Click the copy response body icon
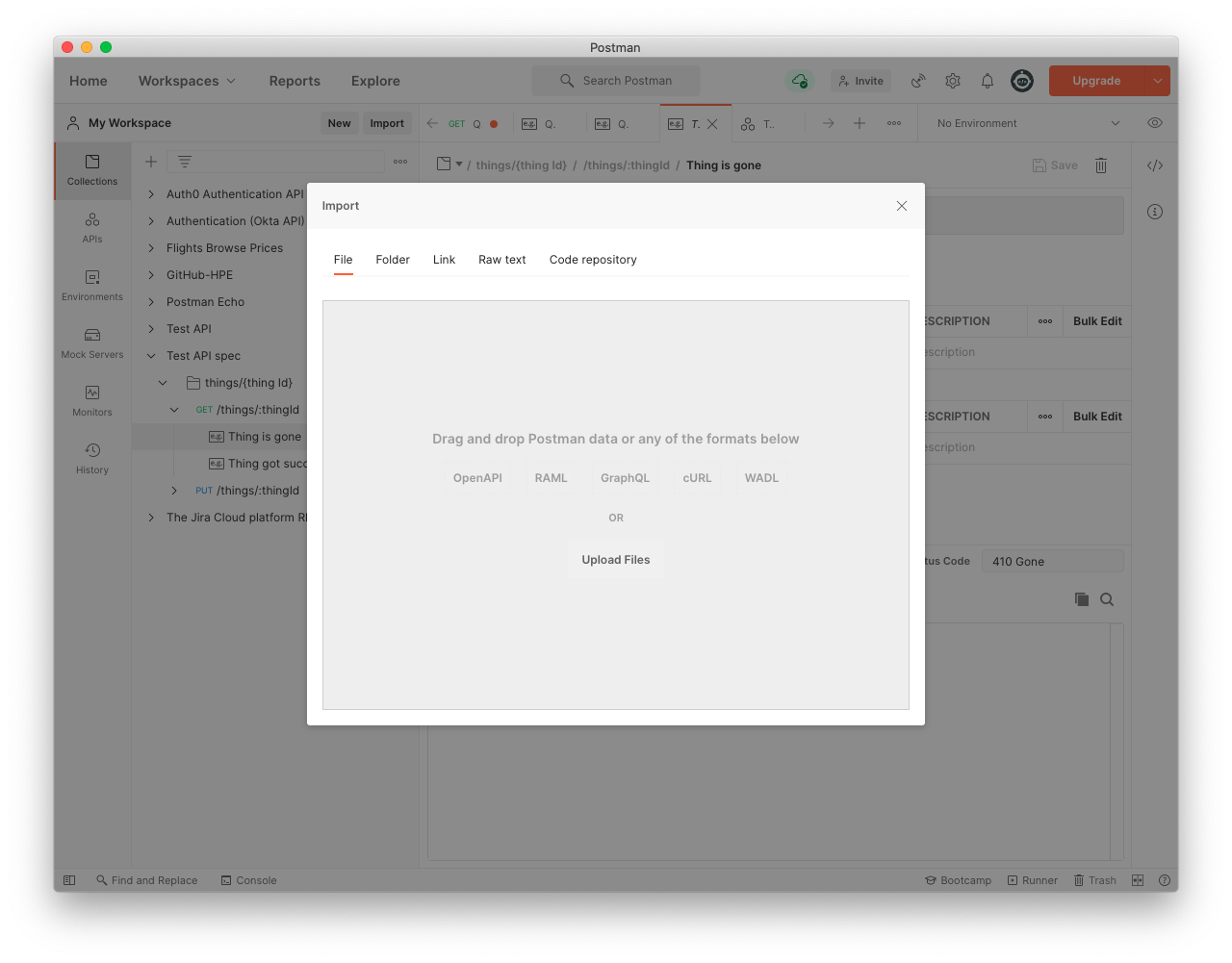Viewport: 1232px width, 963px height. click(1082, 599)
